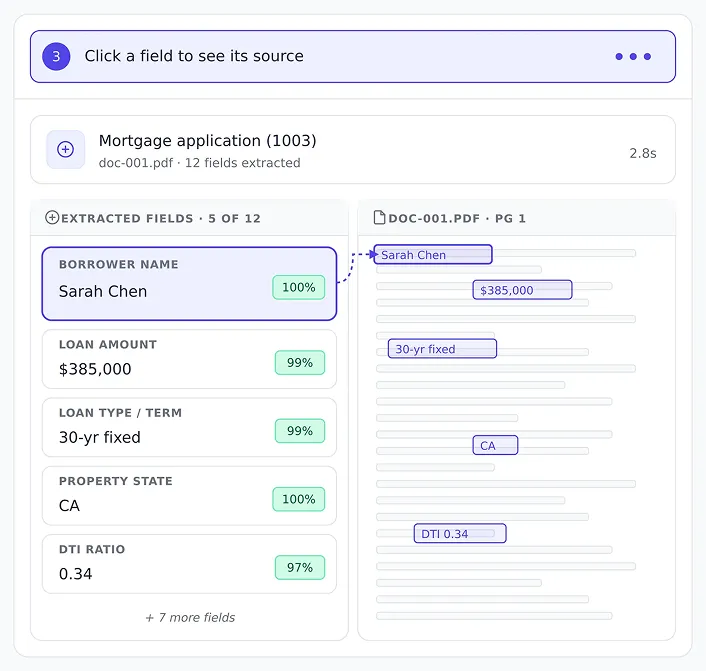The image size is (706, 671).
Task: Click the 99% confidence badge for Loan Amount
Action: 300,363
